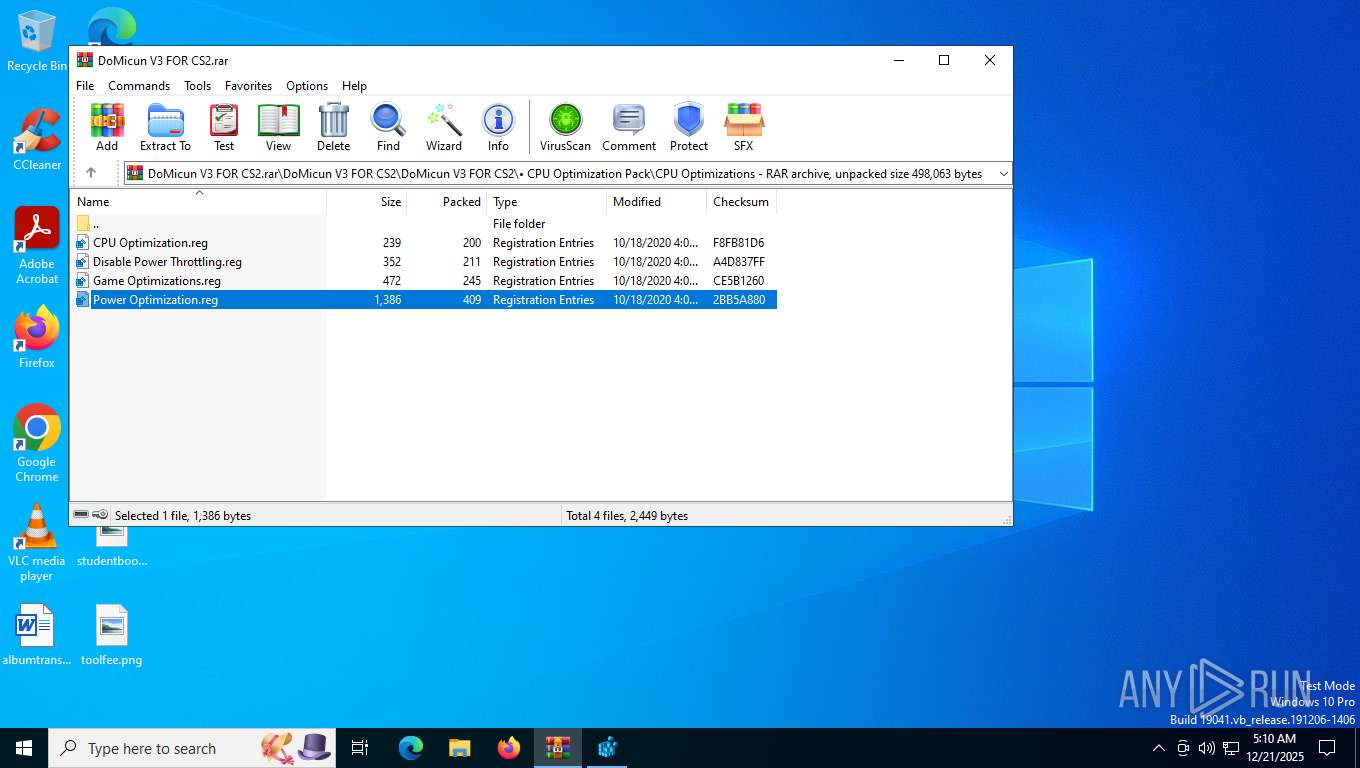Sort by Size column header
This screenshot has width=1360, height=768.
367,201
